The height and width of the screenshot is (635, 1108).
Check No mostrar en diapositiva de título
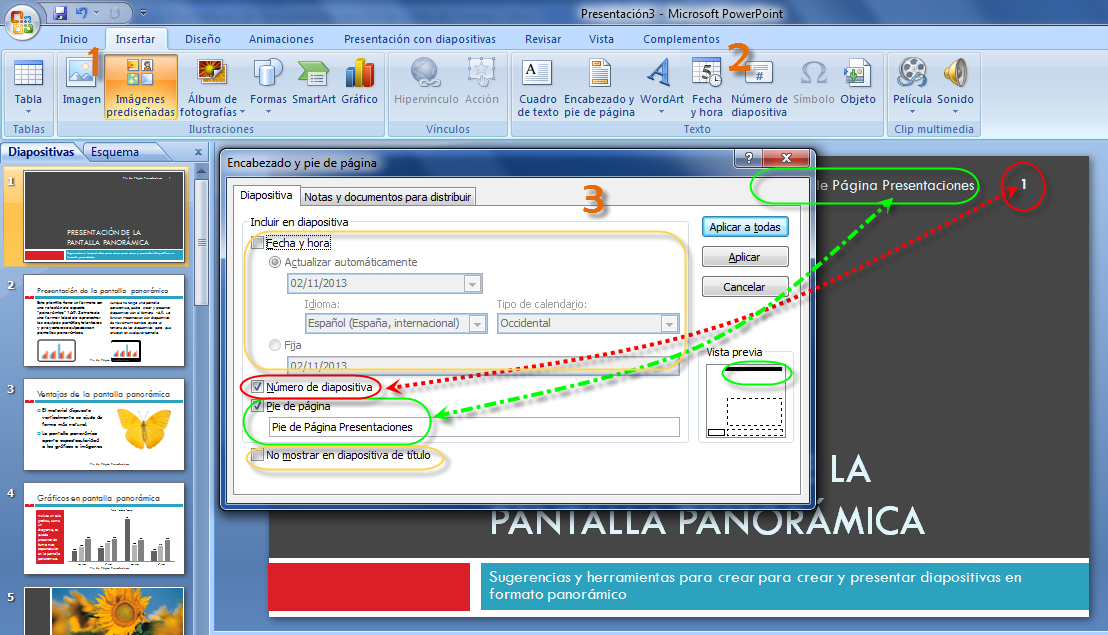click(258, 455)
